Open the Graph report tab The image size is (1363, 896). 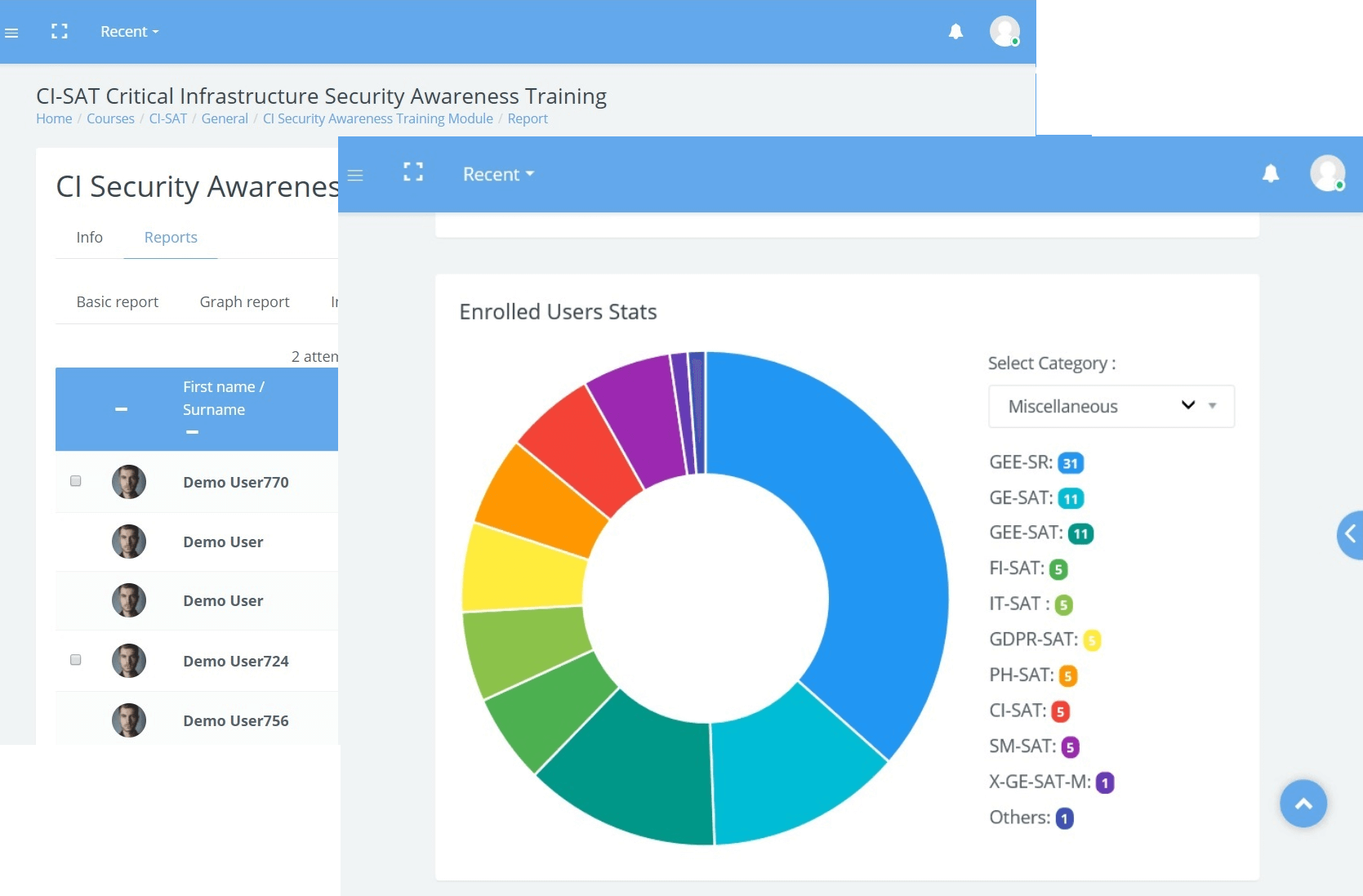[x=245, y=302]
